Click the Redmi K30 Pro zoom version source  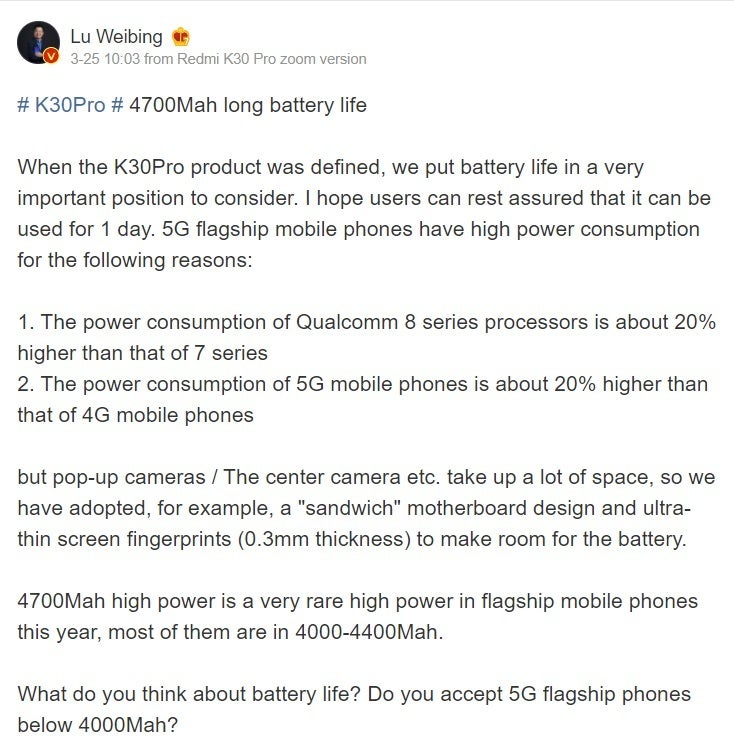271,59
